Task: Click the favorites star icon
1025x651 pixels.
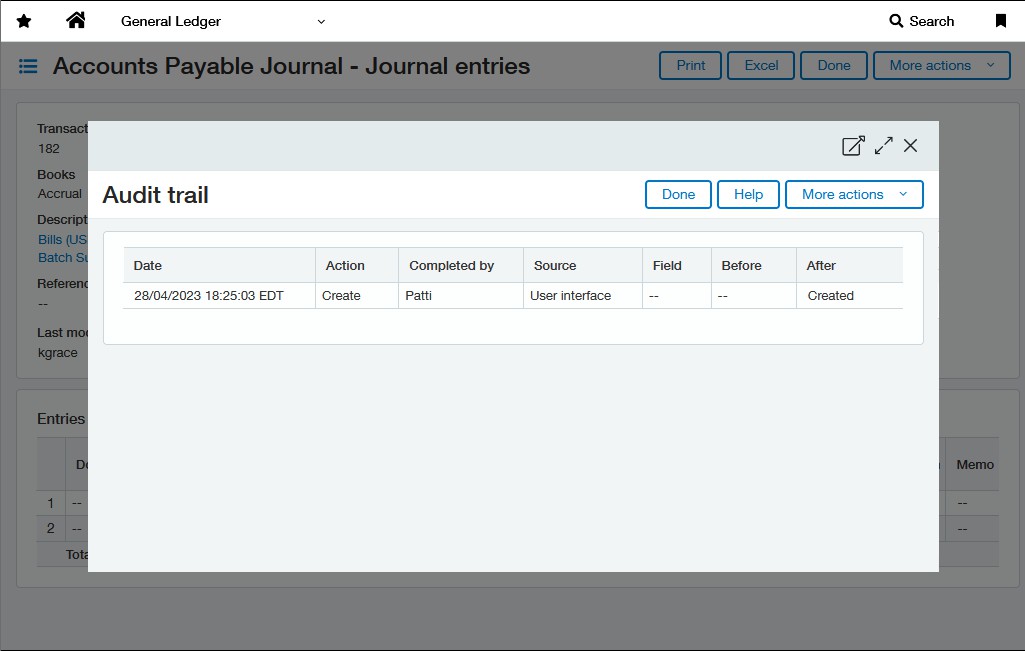Action: 24,21
